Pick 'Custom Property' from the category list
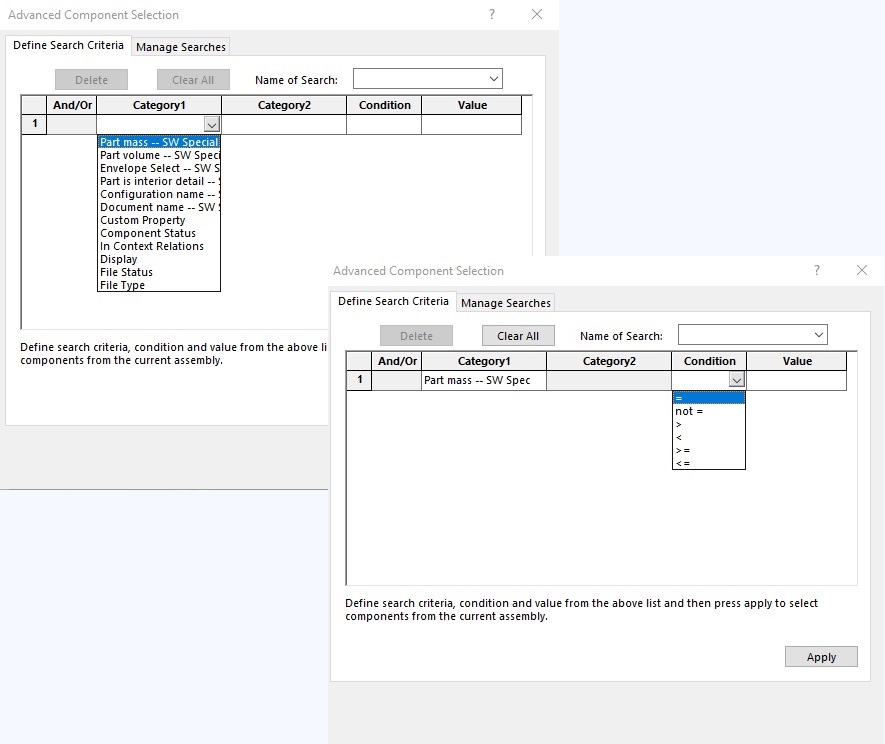The width and height of the screenshot is (885, 744). [x=143, y=220]
